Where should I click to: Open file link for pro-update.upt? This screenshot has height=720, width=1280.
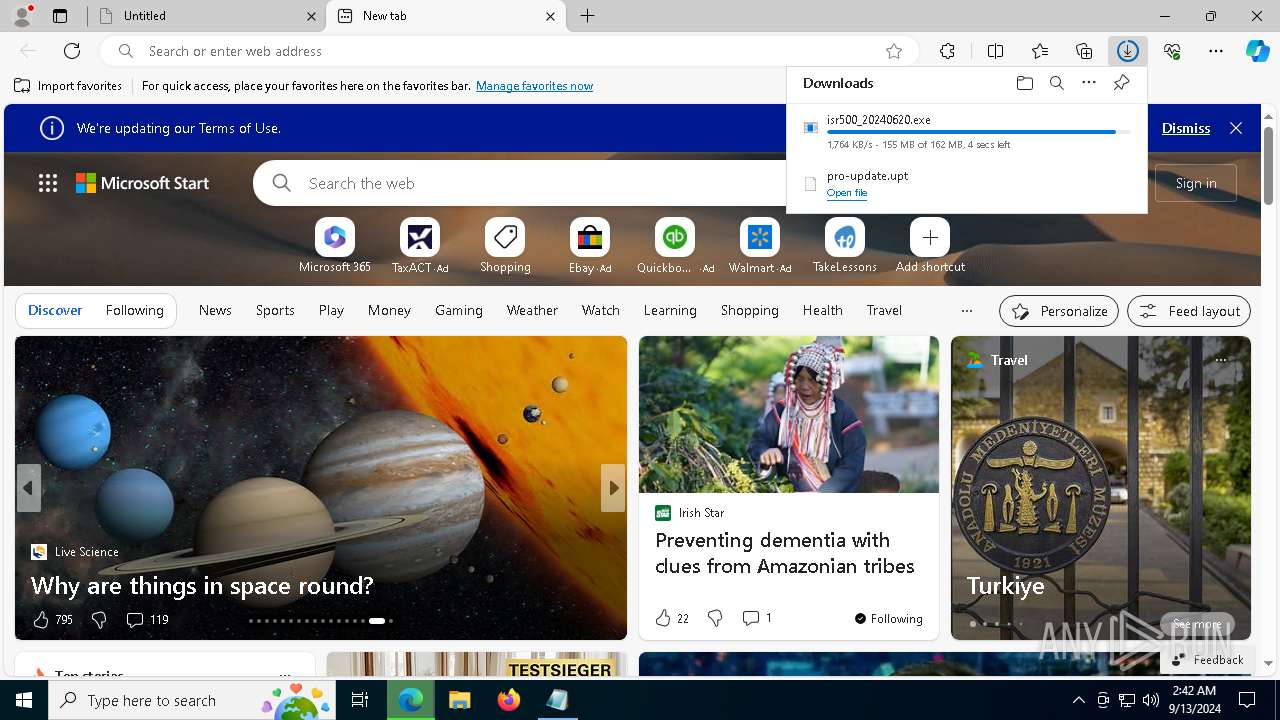tap(847, 193)
